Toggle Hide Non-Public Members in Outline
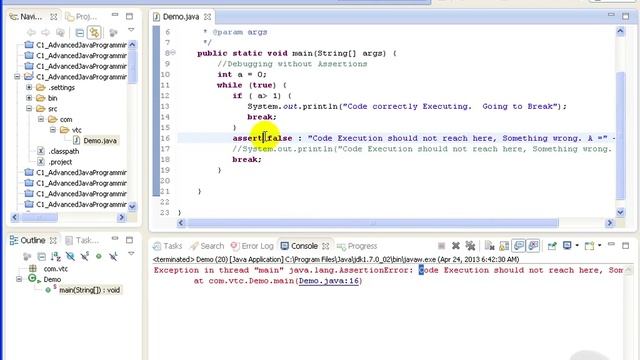640x360 pixels. click(98, 256)
